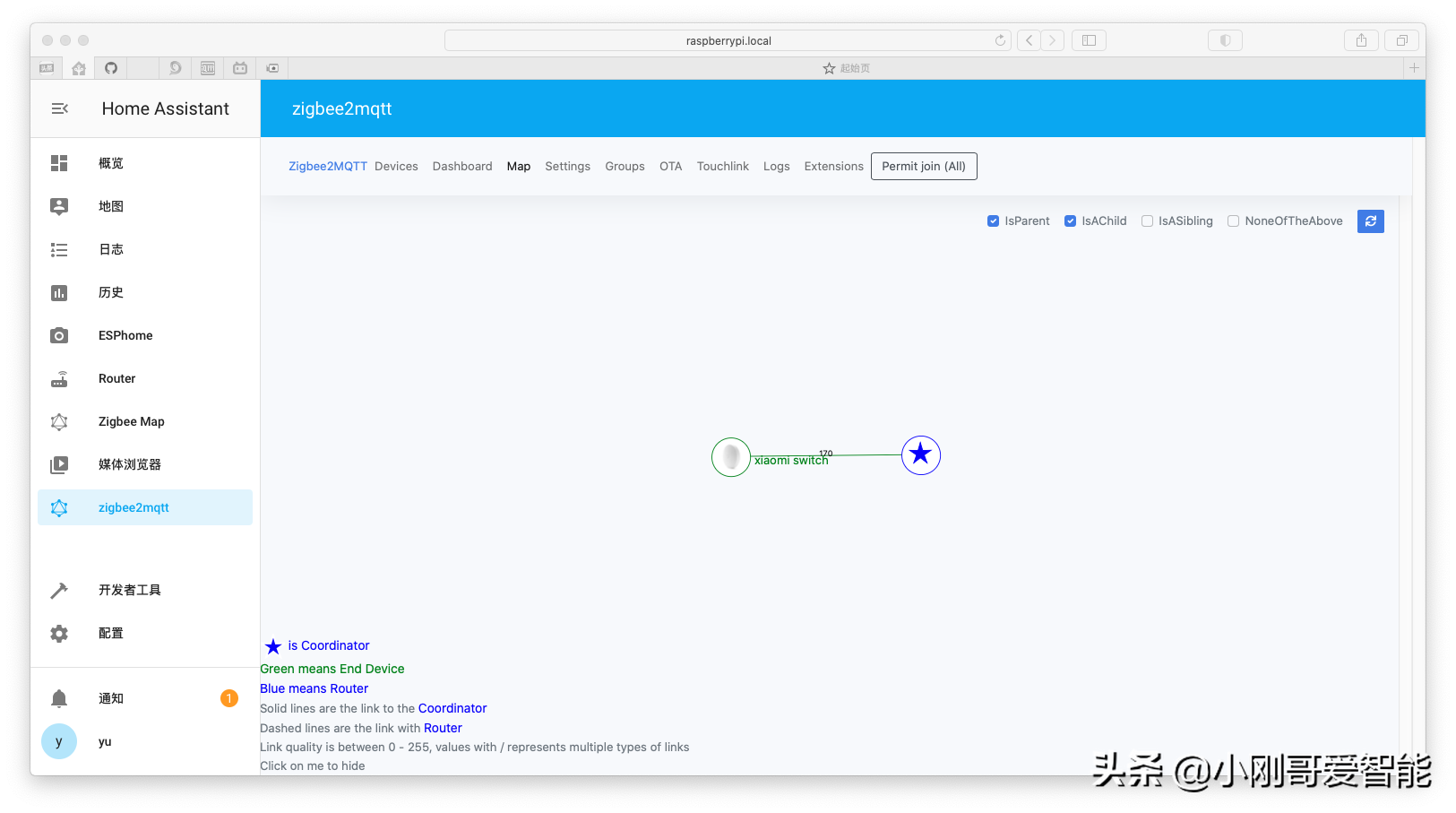Go back in Safari history
This screenshot has height=813, width=1456.
coord(1029,40)
